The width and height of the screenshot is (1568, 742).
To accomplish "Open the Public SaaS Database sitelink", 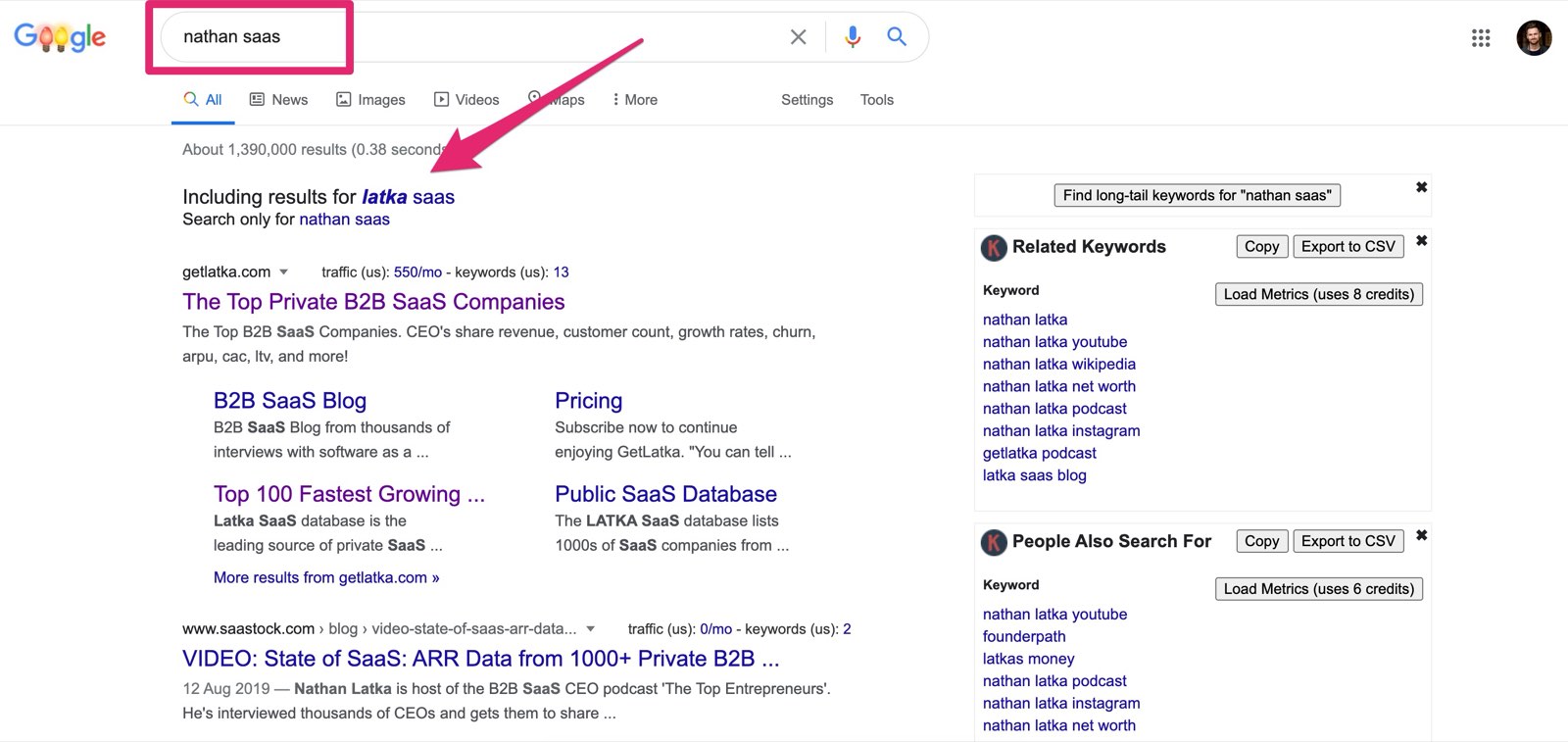I will pos(665,494).
